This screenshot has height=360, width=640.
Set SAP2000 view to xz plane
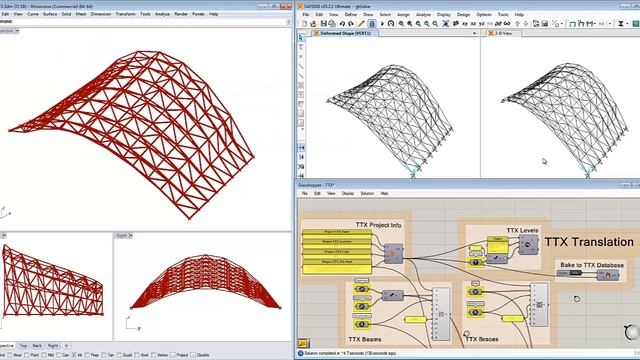pyautogui.click(x=473, y=24)
